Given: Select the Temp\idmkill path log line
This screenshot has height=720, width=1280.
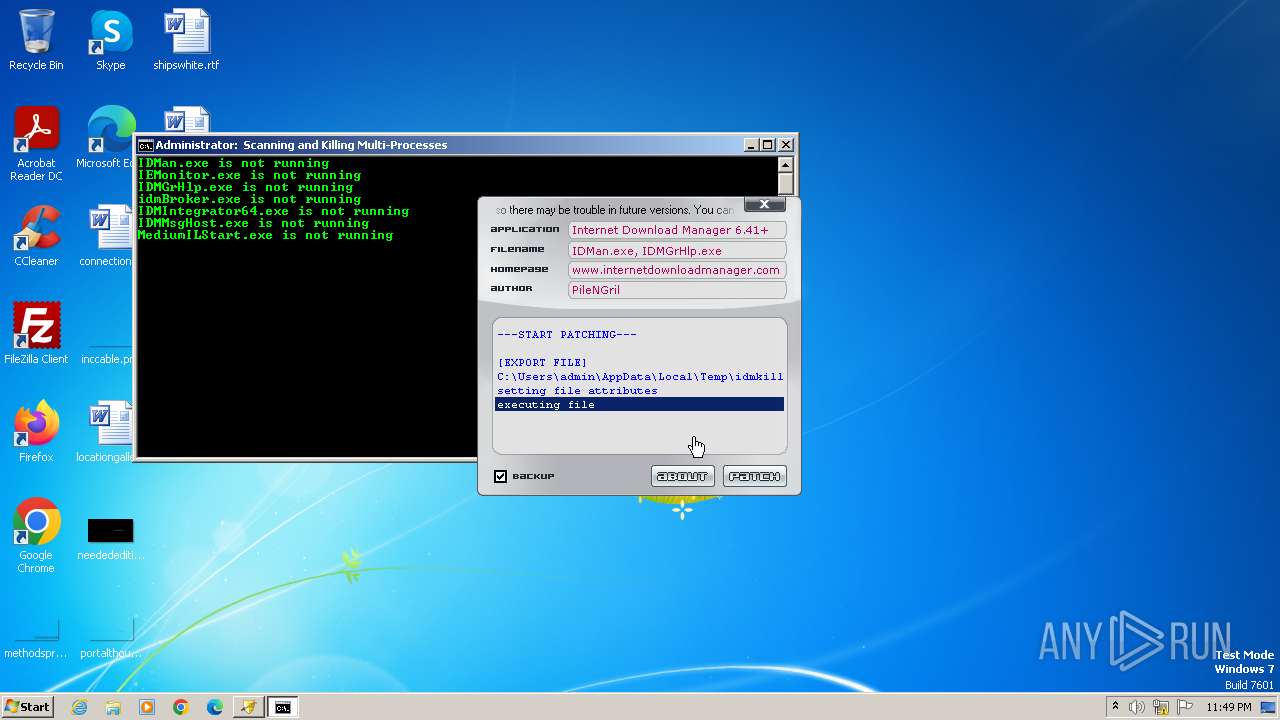Looking at the screenshot, I should point(640,377).
